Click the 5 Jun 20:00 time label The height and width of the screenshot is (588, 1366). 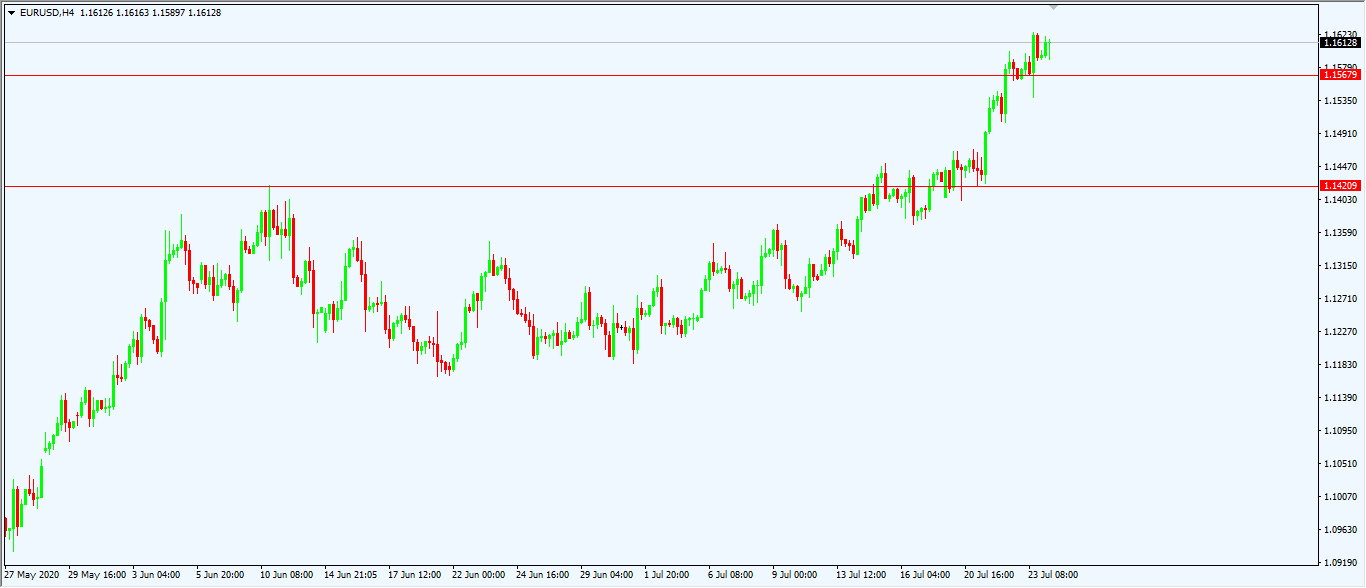coord(220,575)
